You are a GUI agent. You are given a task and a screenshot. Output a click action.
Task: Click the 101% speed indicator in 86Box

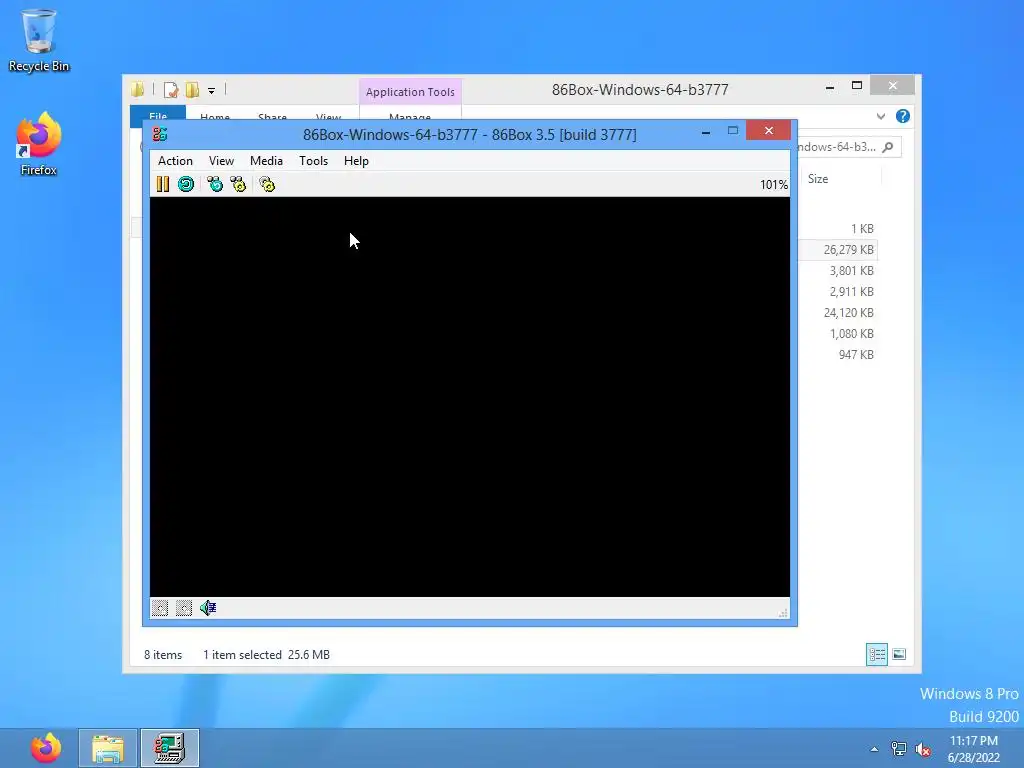click(774, 185)
